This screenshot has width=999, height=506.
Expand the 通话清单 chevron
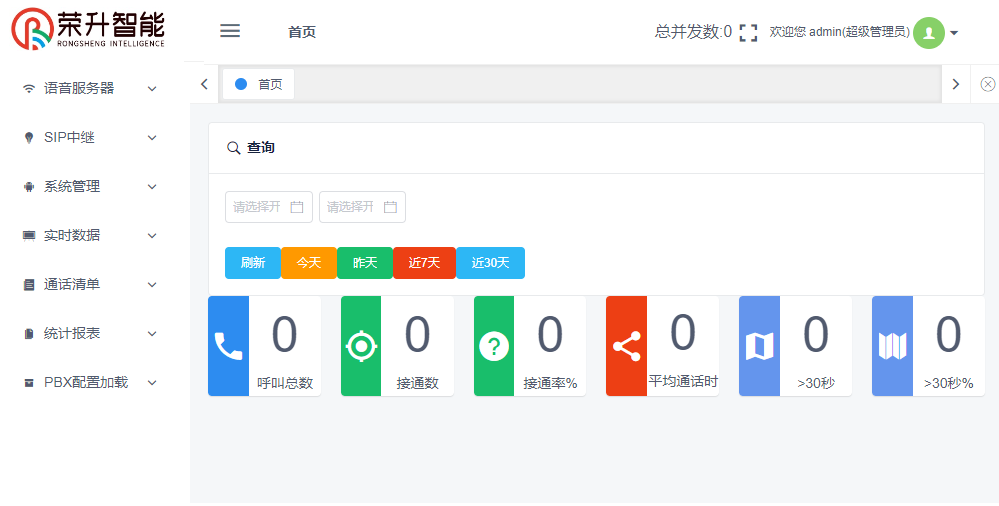click(x=152, y=285)
